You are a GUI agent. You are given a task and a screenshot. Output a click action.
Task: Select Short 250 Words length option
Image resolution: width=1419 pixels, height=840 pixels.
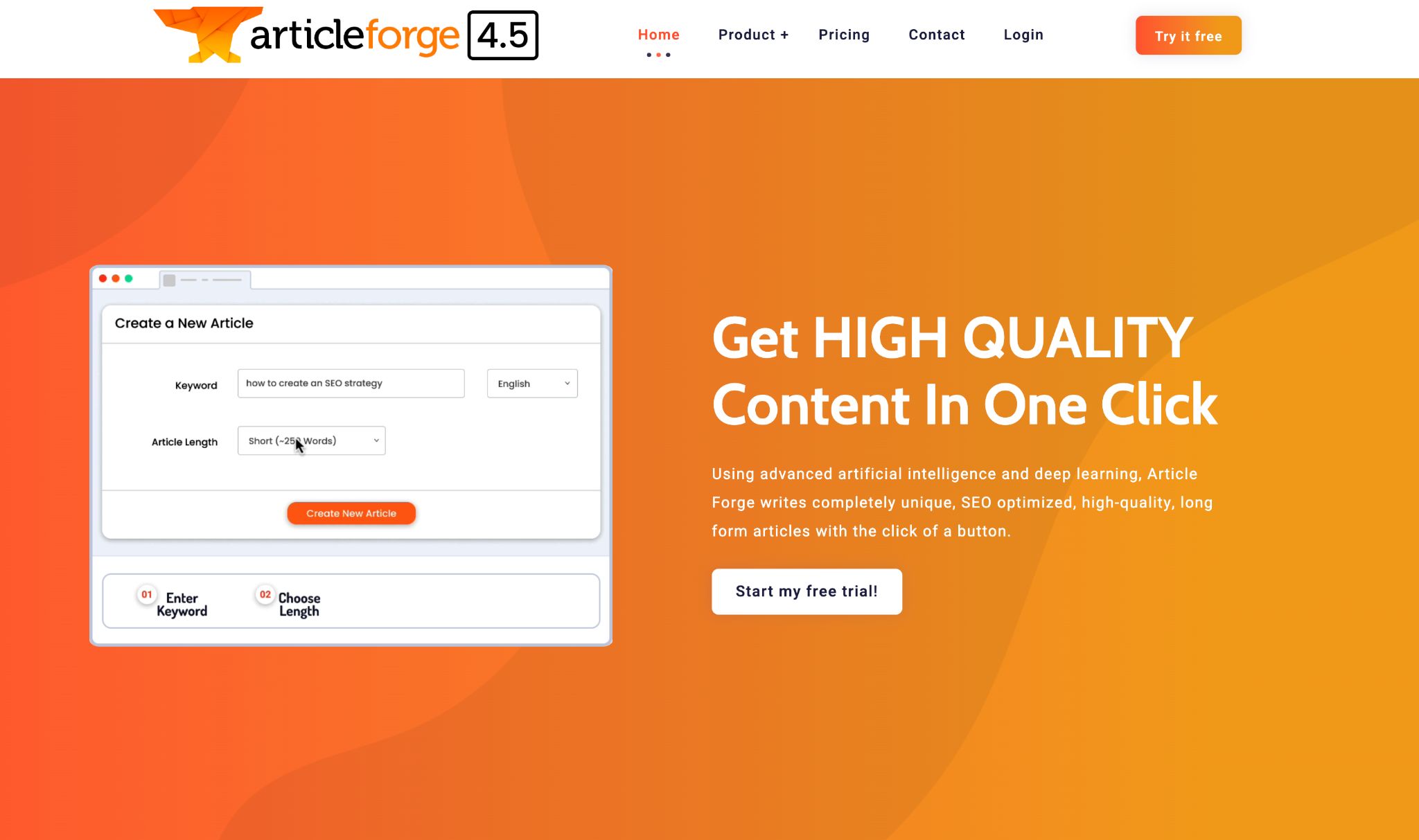click(x=311, y=440)
